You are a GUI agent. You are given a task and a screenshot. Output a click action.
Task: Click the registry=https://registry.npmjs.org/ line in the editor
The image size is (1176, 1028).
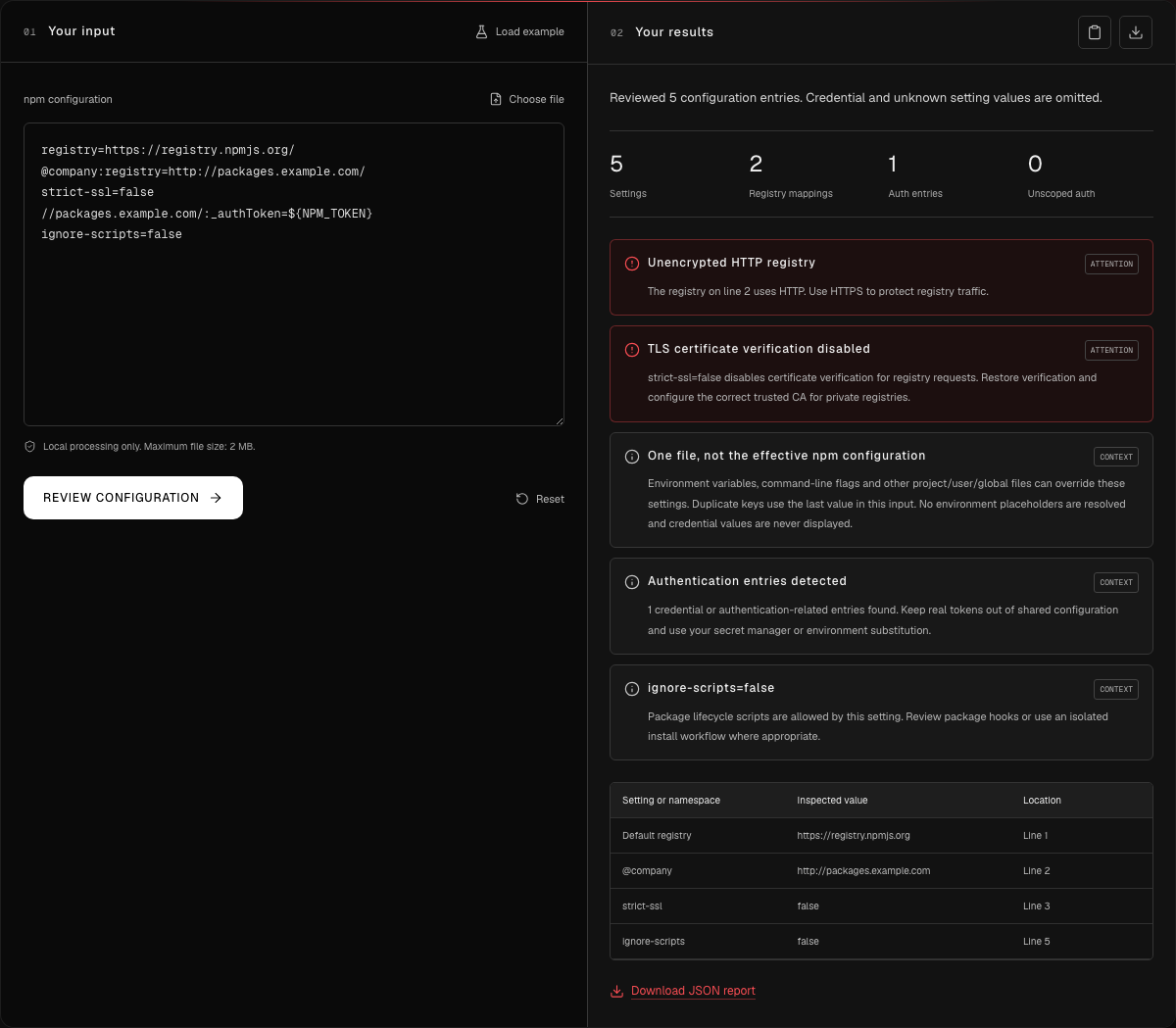(168, 150)
